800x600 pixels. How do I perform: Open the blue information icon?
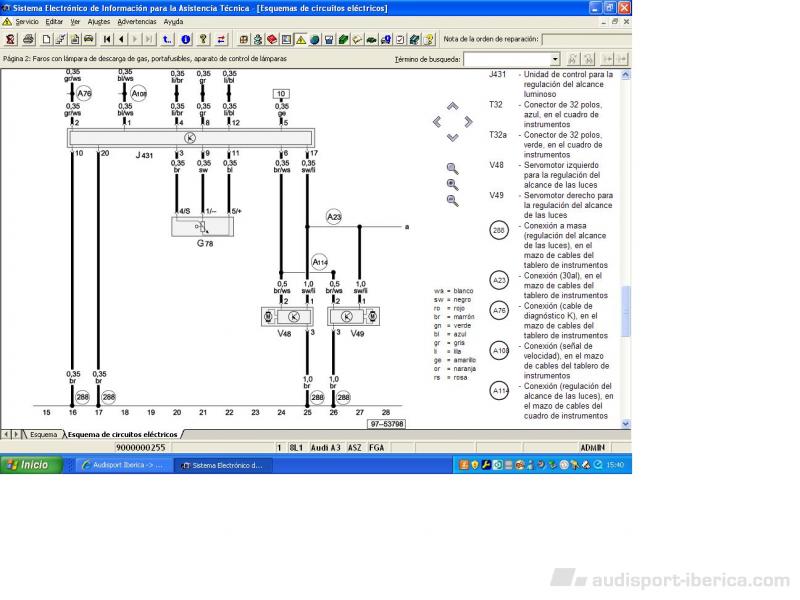185,39
